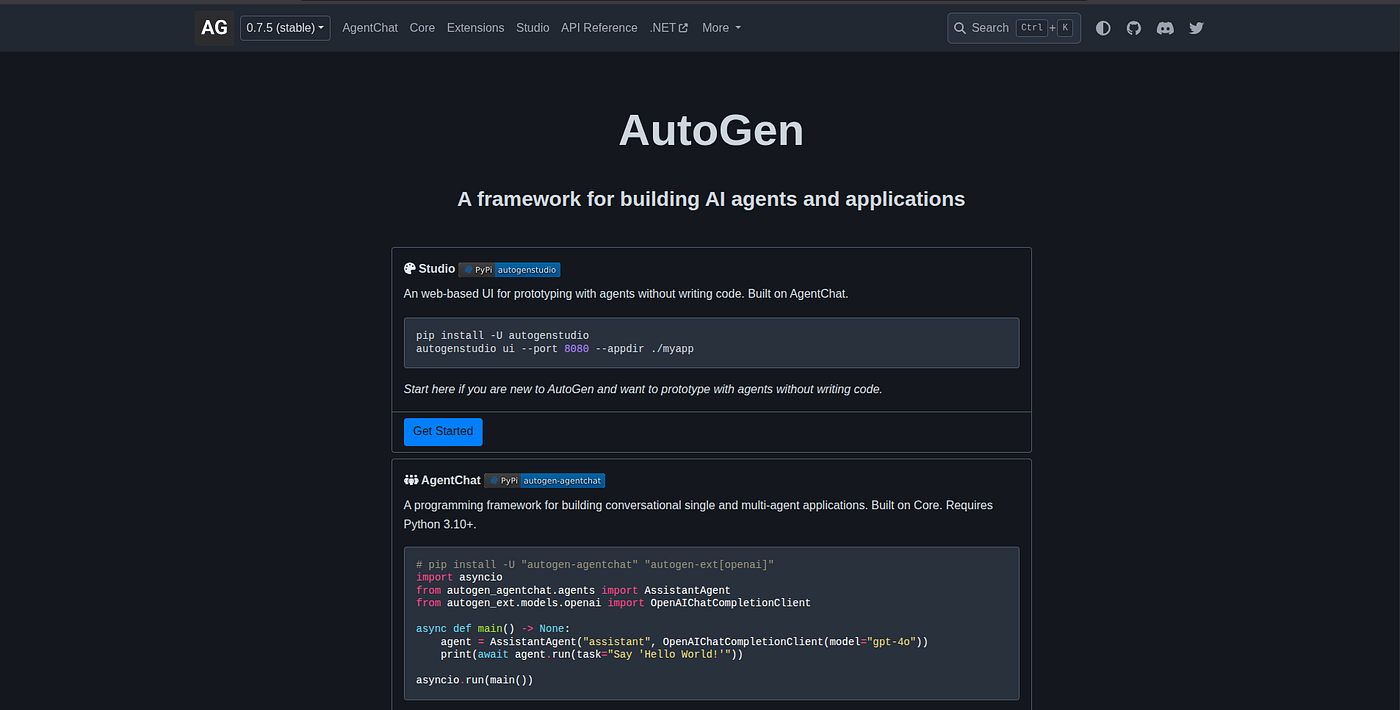Click the people icon beside AgentChat
The width and height of the screenshot is (1400, 710).
coord(411,480)
